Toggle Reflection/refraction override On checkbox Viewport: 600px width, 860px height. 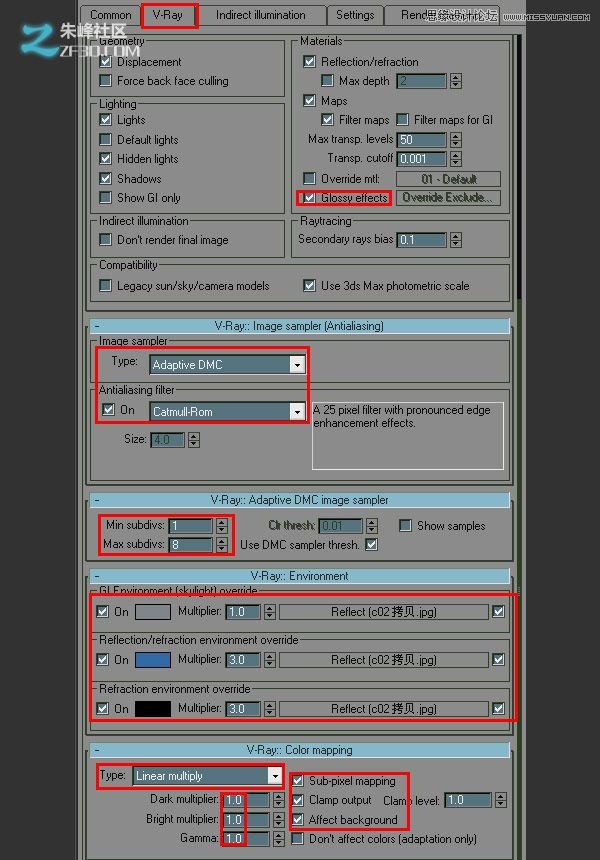[x=103, y=659]
